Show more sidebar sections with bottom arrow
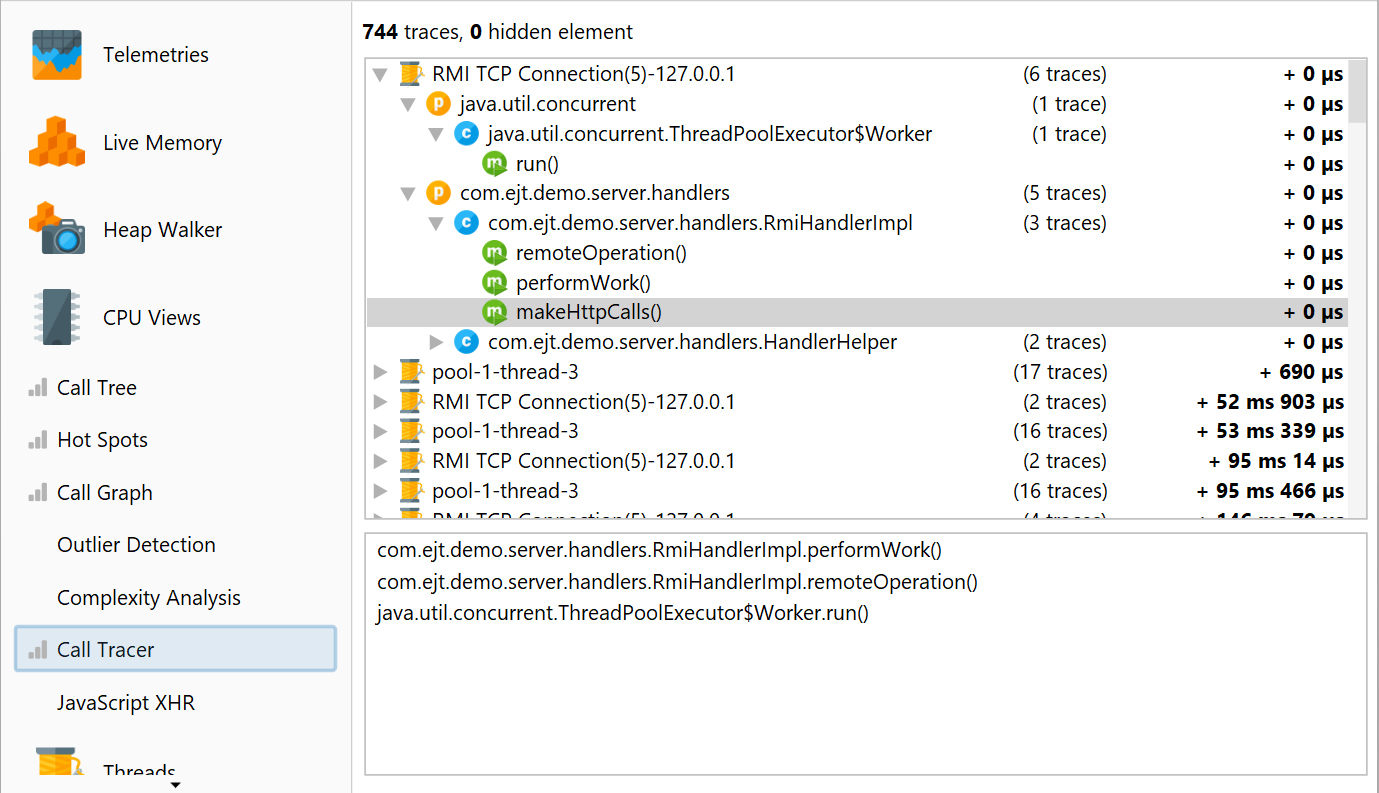 coord(176,785)
